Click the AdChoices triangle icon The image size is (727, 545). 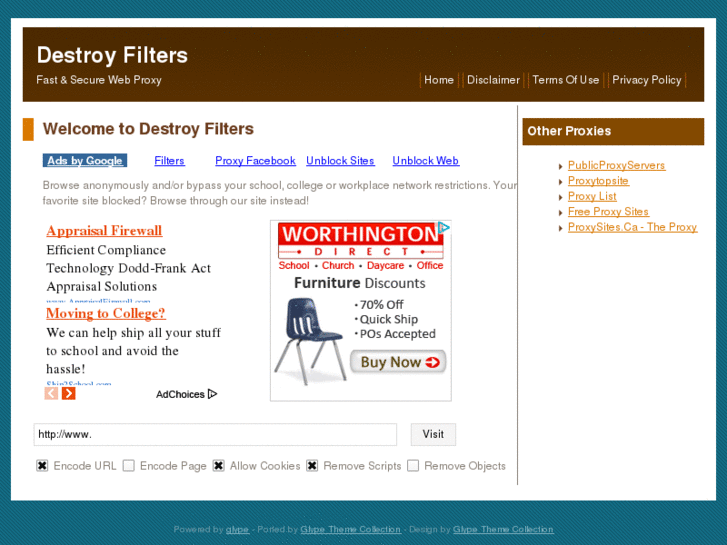tap(212, 394)
